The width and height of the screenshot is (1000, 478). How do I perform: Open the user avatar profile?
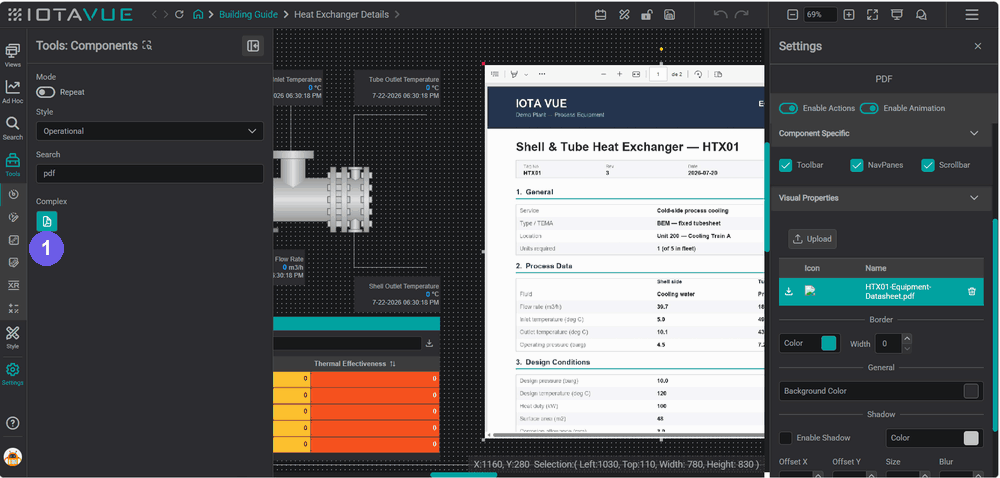[x=13, y=457]
